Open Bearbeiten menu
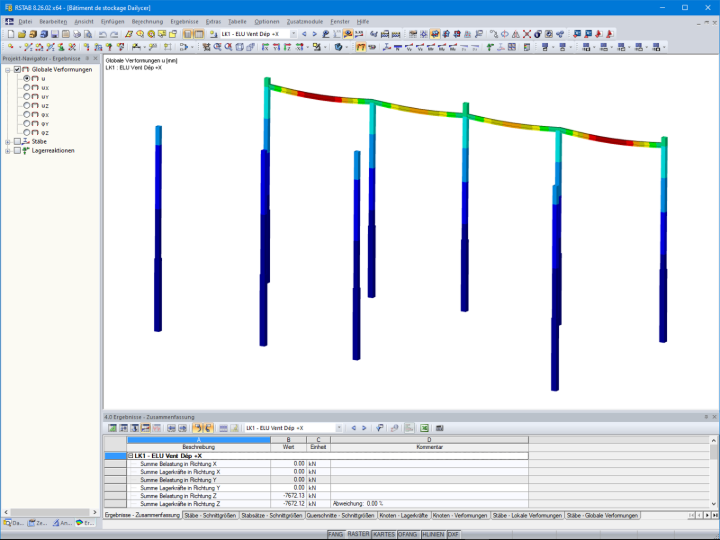Screen dimensions: 720x540 [53, 22]
